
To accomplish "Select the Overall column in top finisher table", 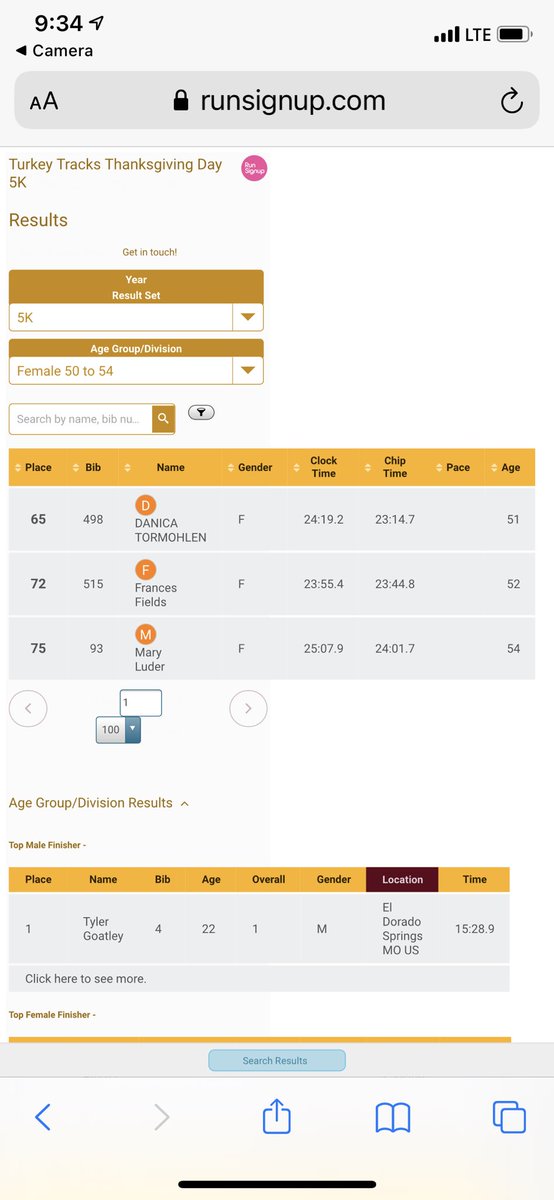I will 268,880.
